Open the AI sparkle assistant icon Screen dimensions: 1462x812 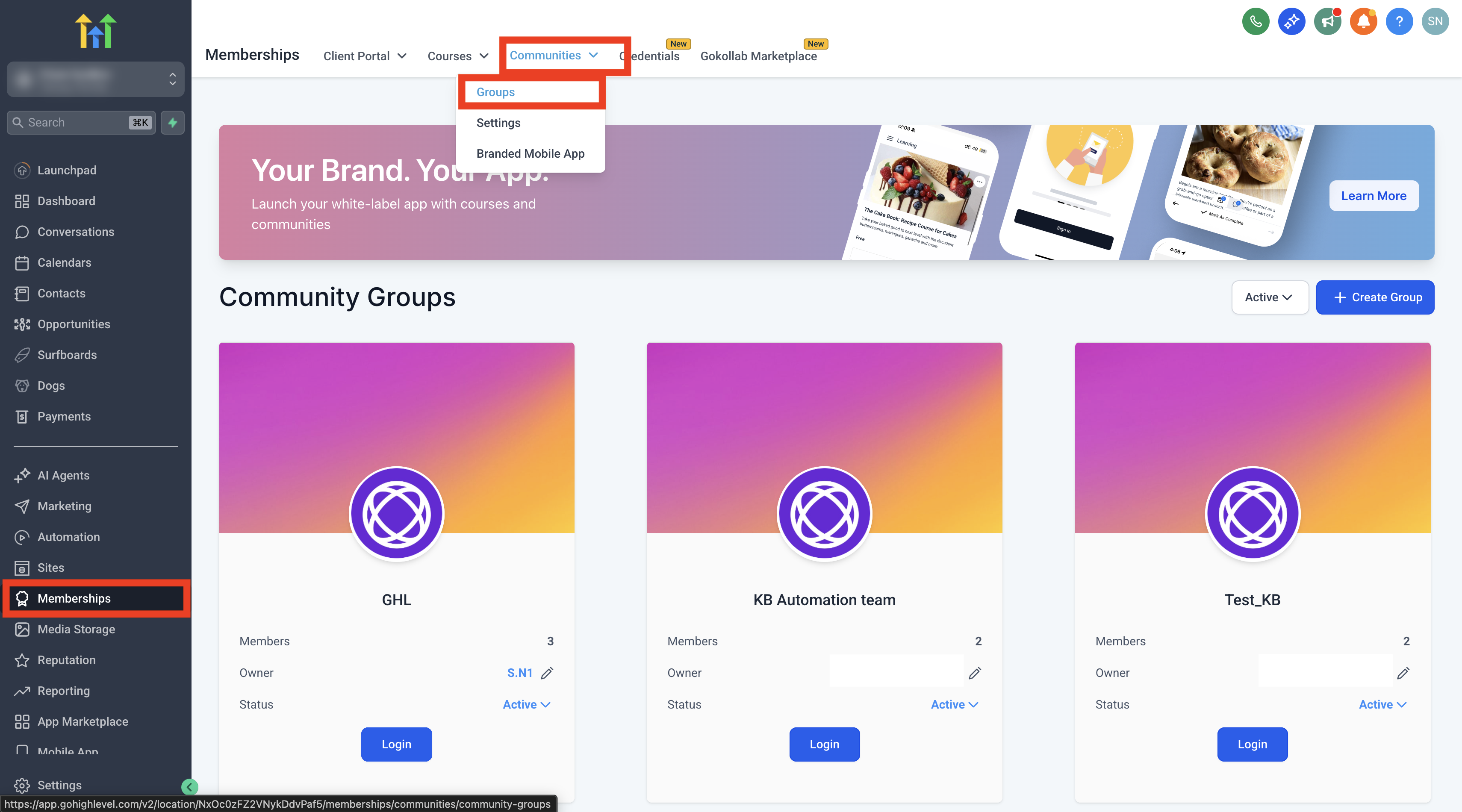pyautogui.click(x=1291, y=21)
